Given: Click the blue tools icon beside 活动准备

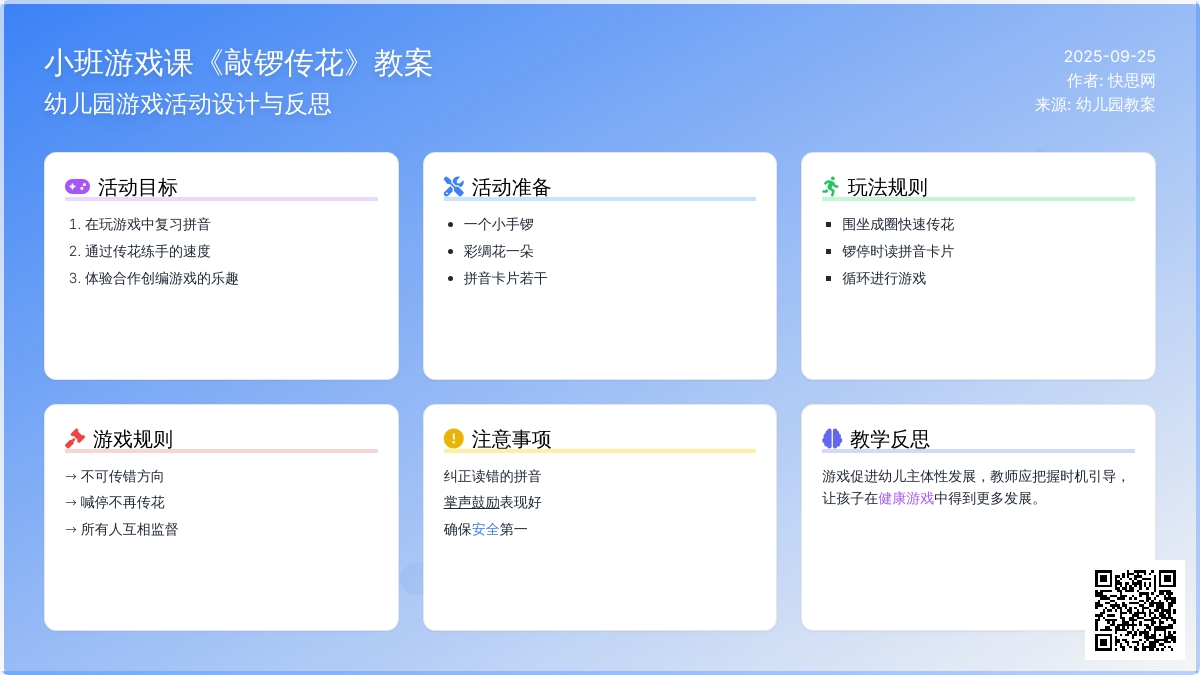Looking at the screenshot, I should point(454,187).
